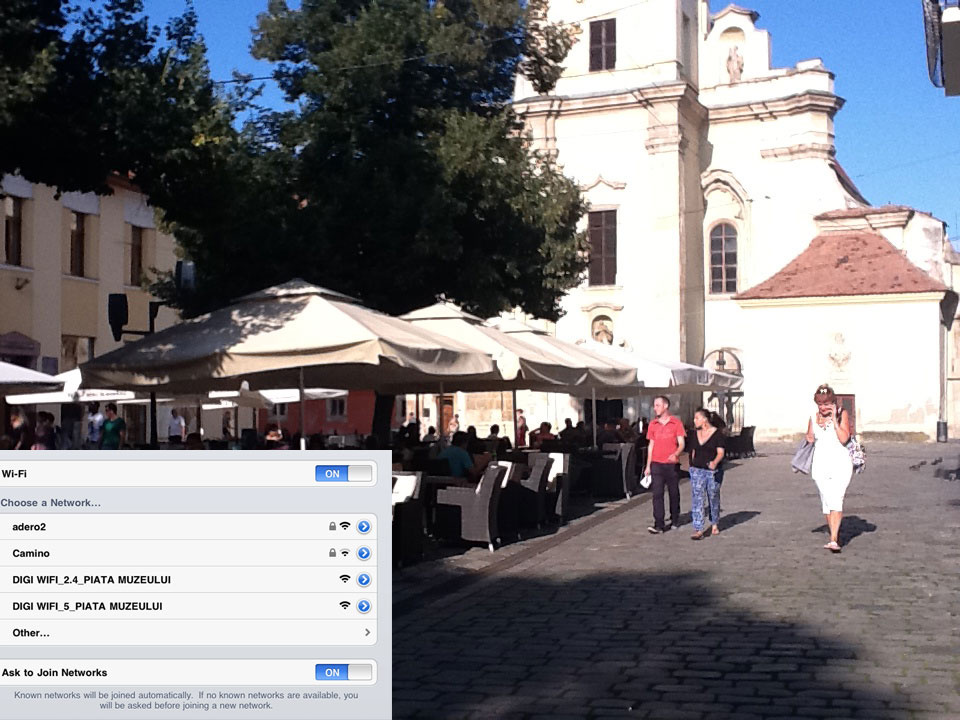Connect to DIGI WIFI_2.4_PIATA MUZEULUI network name
Image resolution: width=960 pixels, height=720 pixels.
[91, 580]
